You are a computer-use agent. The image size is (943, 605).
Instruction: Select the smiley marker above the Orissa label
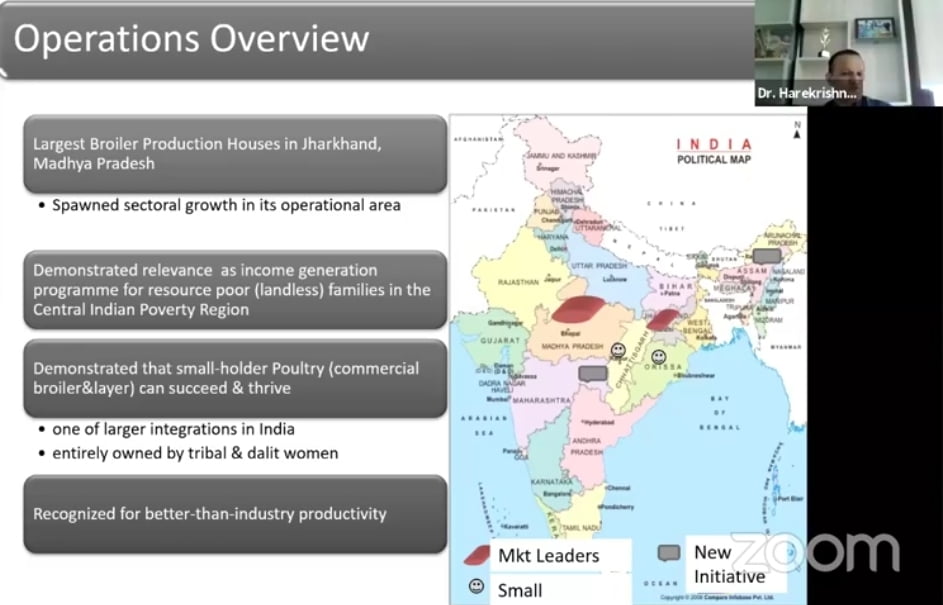point(659,357)
